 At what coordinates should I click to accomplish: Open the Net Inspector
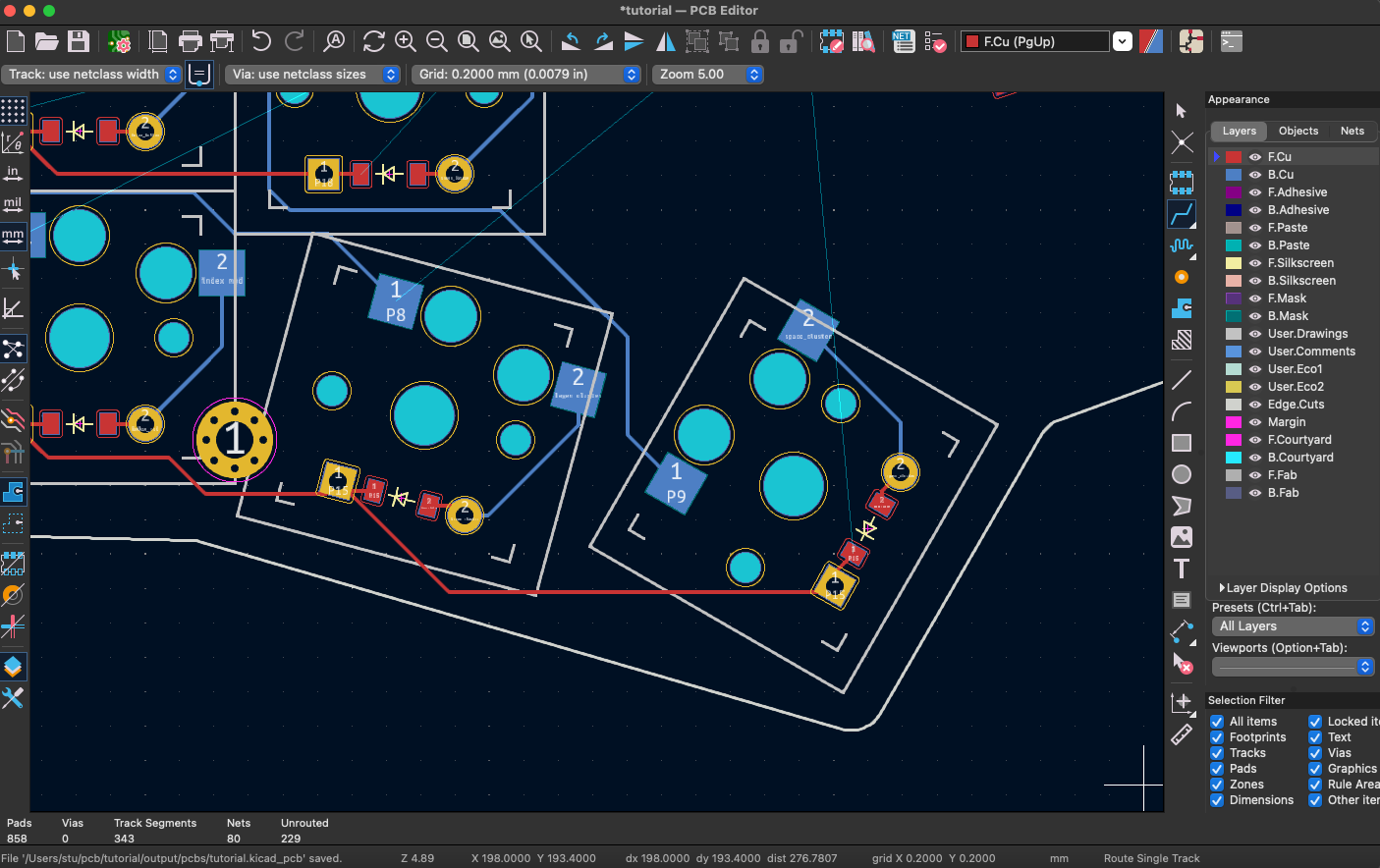(903, 41)
